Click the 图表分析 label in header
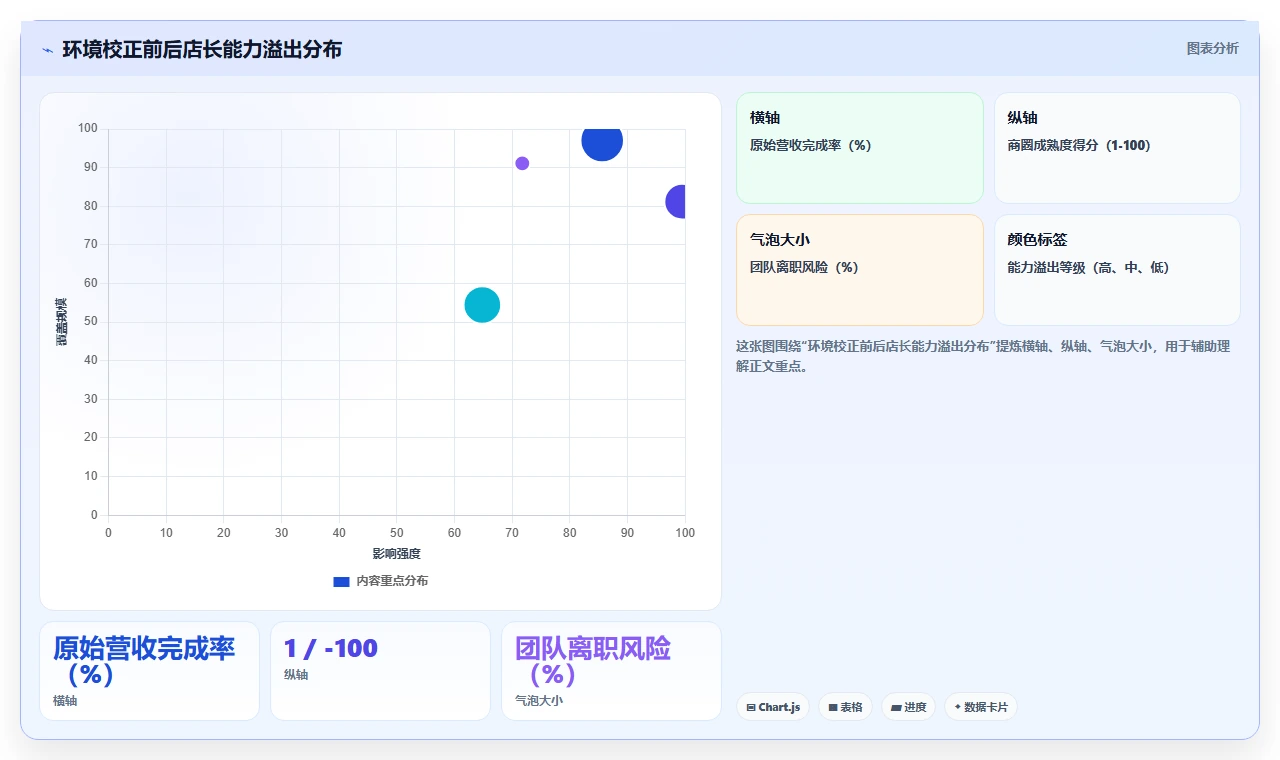 click(x=1212, y=48)
